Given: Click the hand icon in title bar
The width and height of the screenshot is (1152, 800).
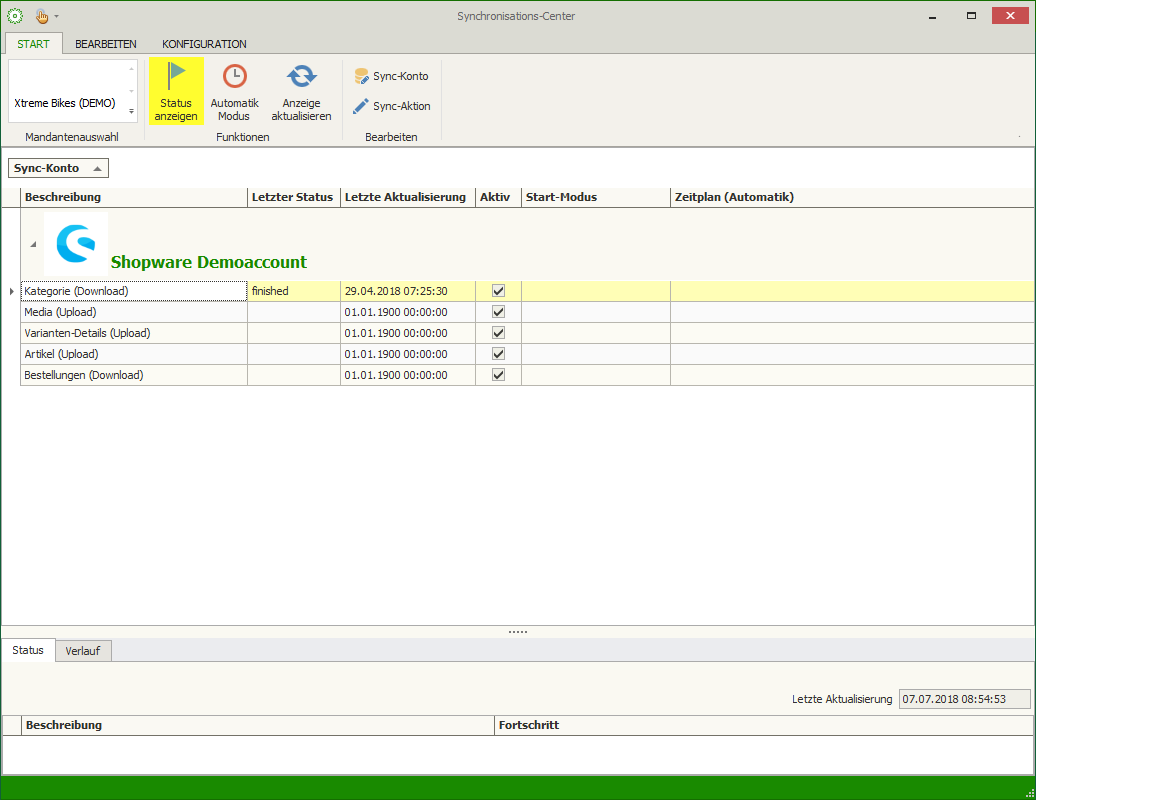Looking at the screenshot, I should [42, 16].
